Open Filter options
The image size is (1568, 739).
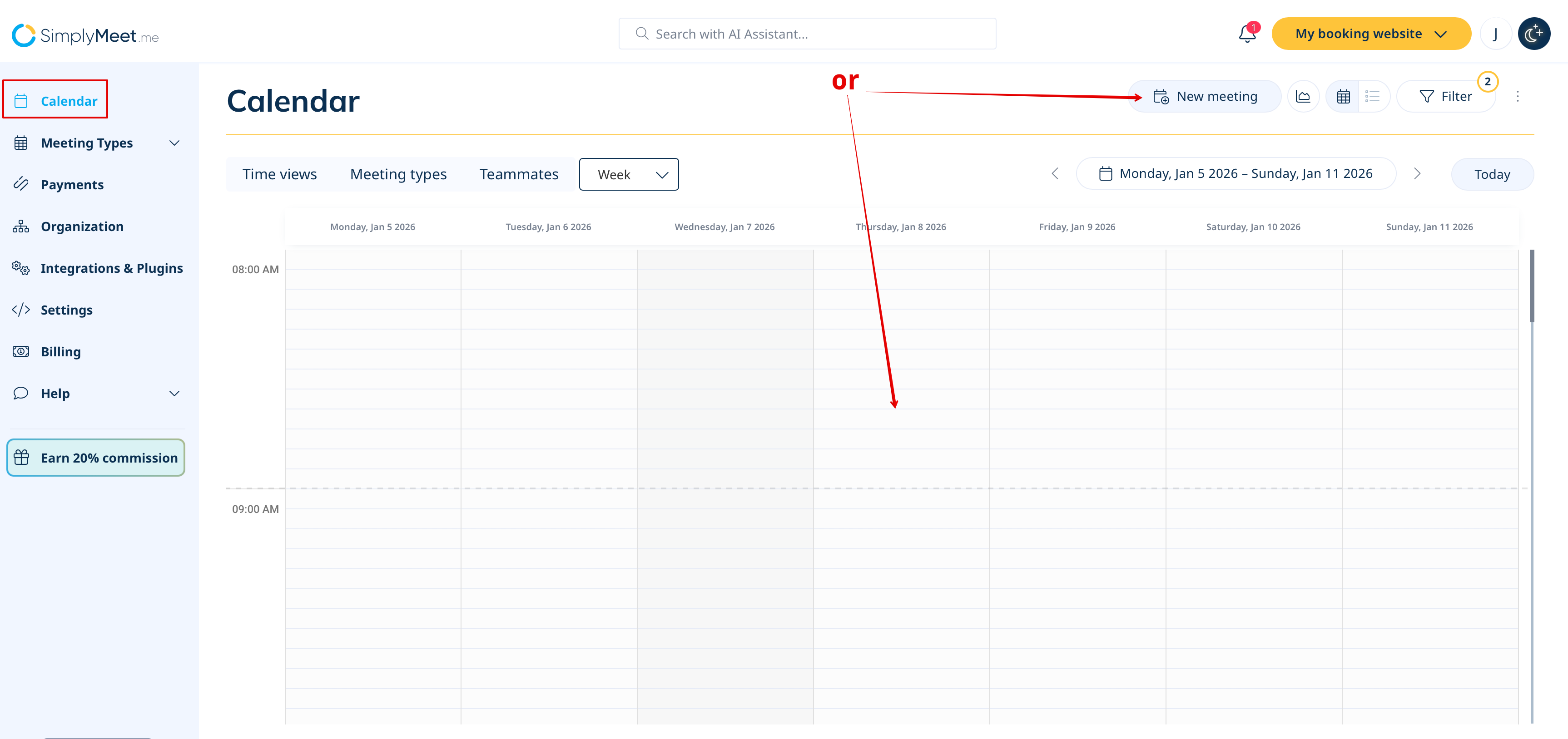coord(1446,97)
